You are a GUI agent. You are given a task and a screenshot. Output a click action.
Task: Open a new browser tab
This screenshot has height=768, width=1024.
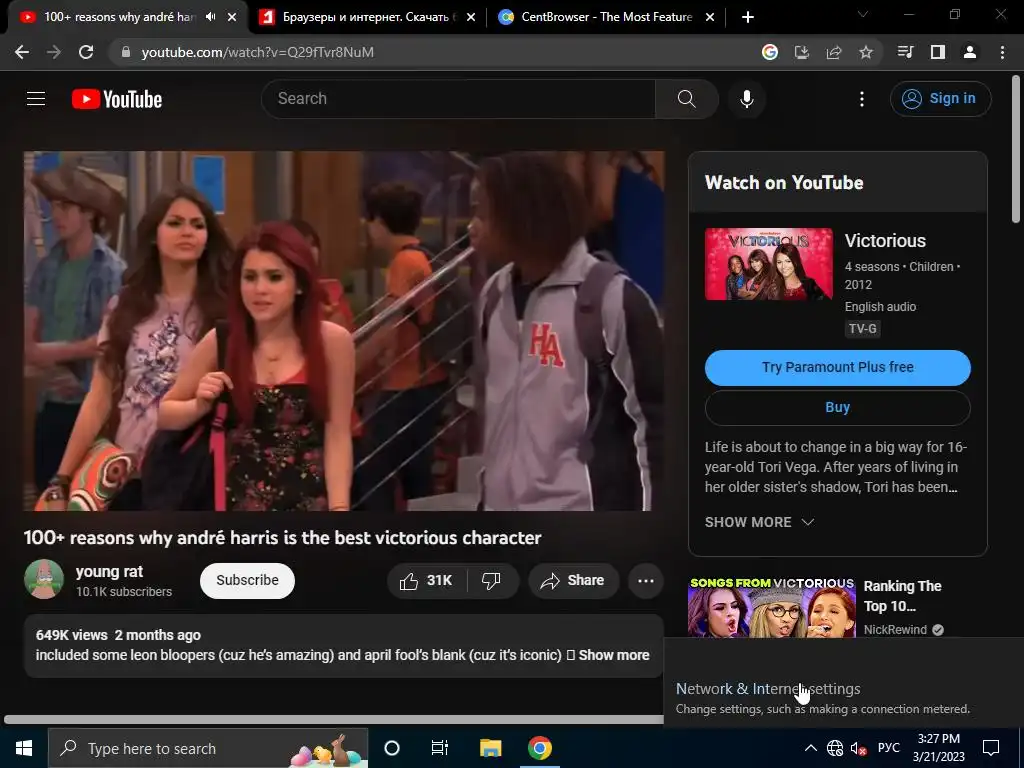(x=748, y=17)
